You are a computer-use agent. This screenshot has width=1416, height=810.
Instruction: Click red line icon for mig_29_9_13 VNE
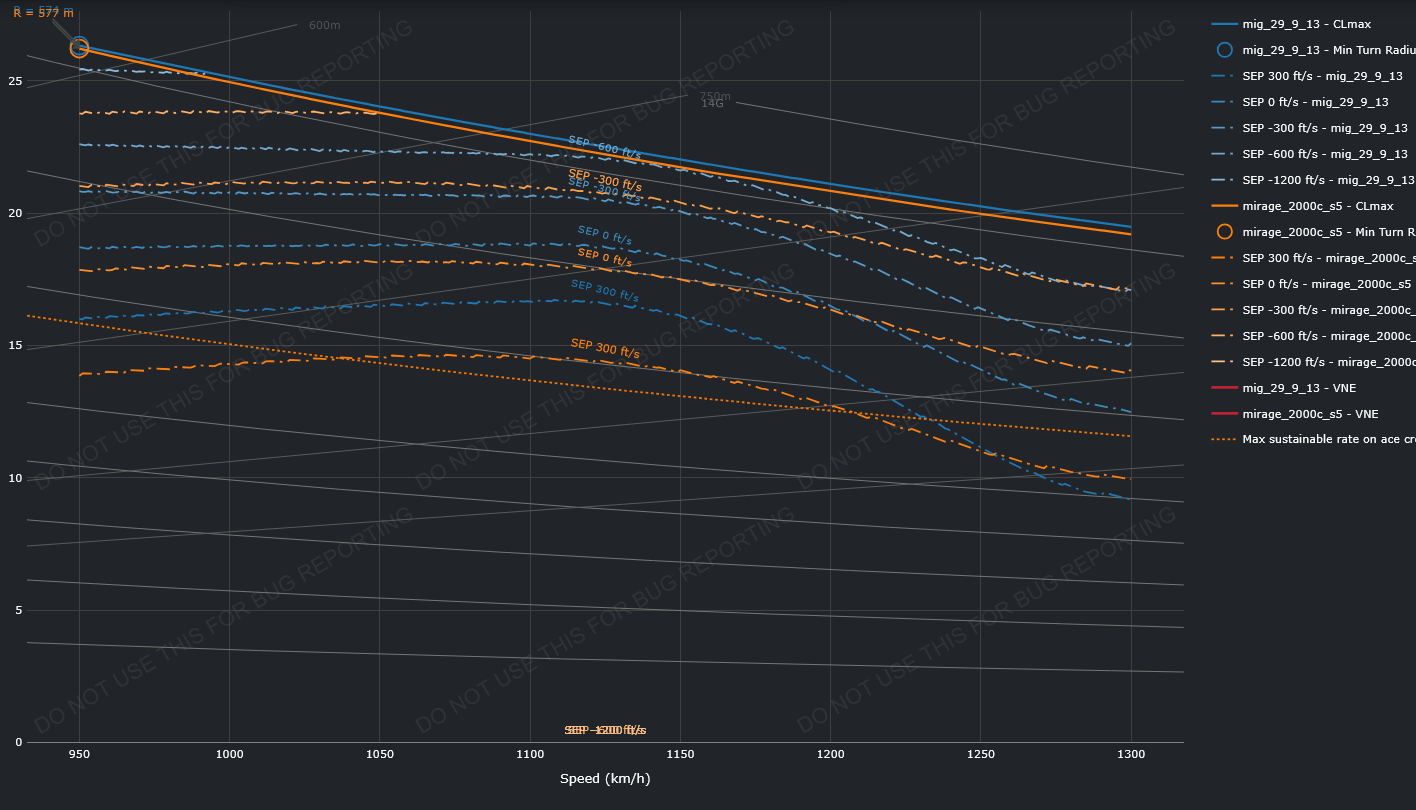[x=1225, y=388]
